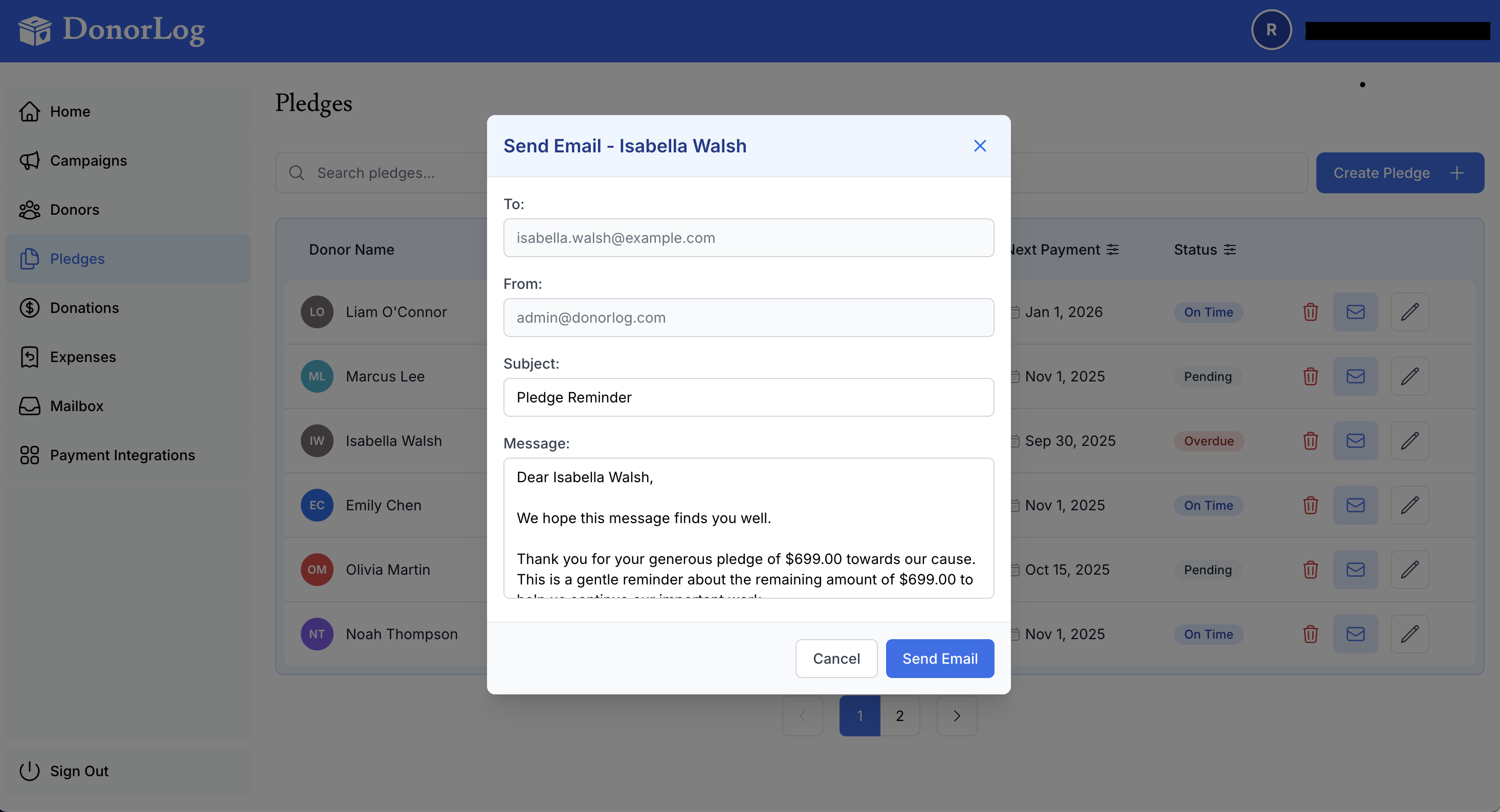Select the Home icon in sidebar
Viewport: 1500px width, 812px height.
30,111
